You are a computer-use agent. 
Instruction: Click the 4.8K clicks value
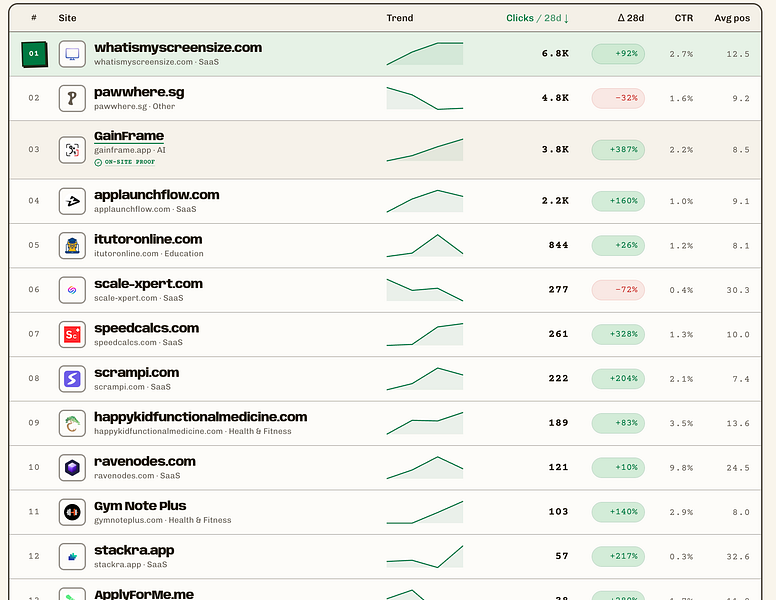[x=555, y=98]
